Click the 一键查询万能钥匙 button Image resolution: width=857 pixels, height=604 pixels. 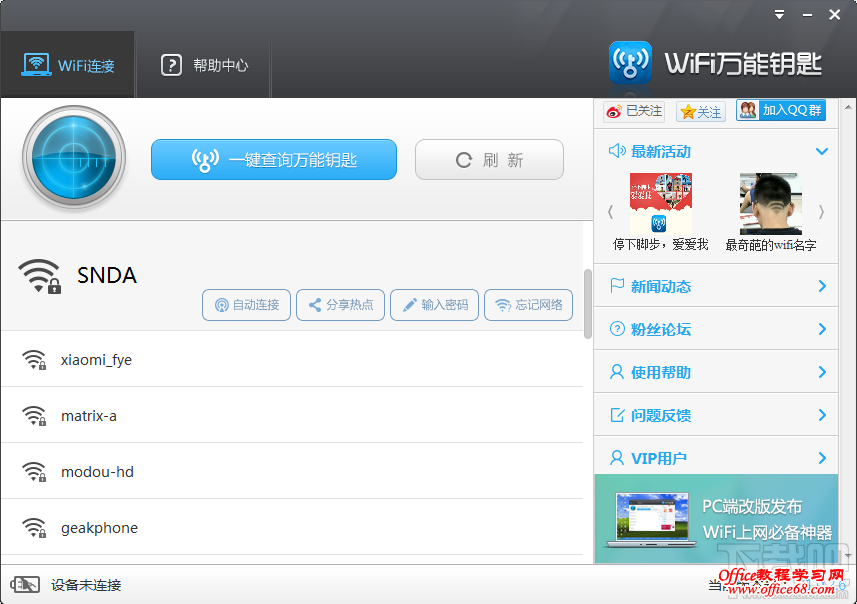(x=273, y=159)
